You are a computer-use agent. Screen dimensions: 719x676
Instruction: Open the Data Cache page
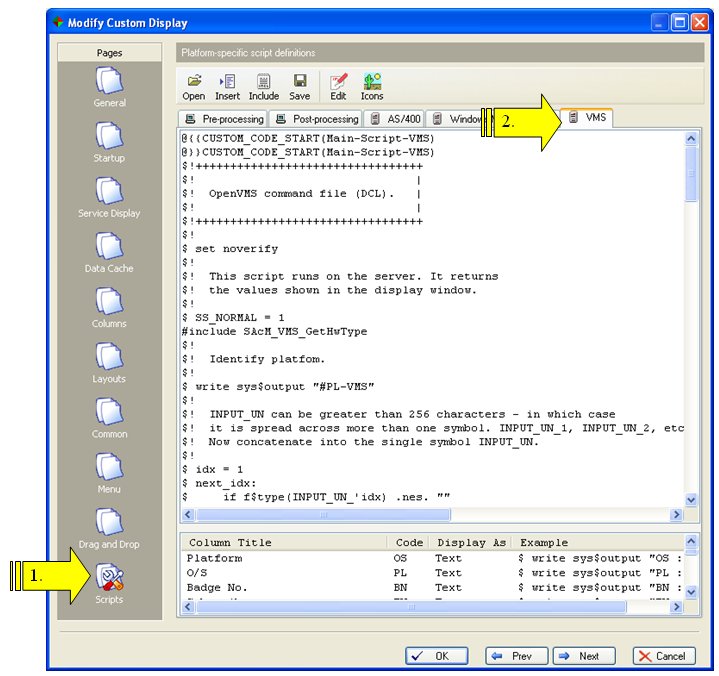pos(109,248)
